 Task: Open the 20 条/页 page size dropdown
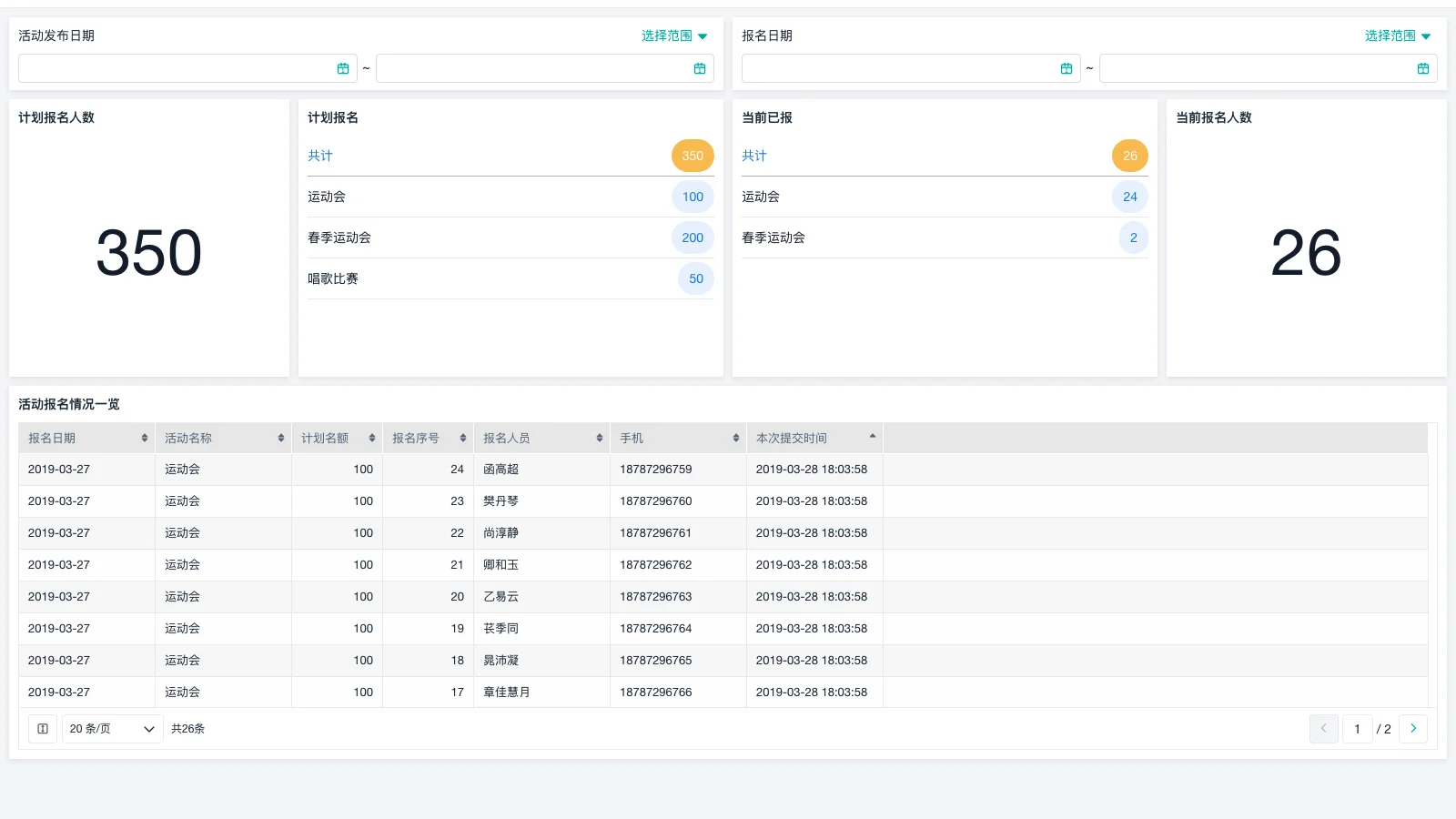[x=111, y=728]
